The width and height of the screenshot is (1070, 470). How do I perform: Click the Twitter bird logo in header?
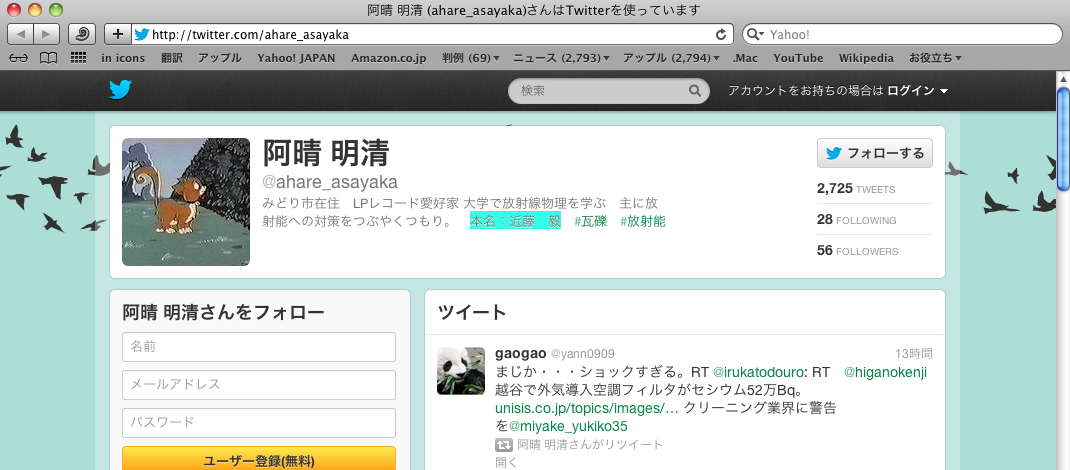pyautogui.click(x=120, y=90)
